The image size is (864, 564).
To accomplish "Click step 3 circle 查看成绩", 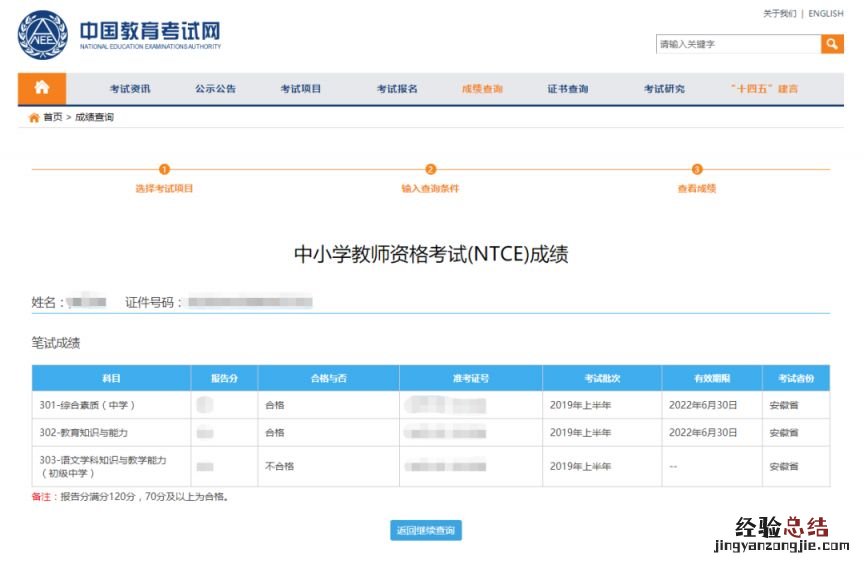I will (x=697, y=170).
